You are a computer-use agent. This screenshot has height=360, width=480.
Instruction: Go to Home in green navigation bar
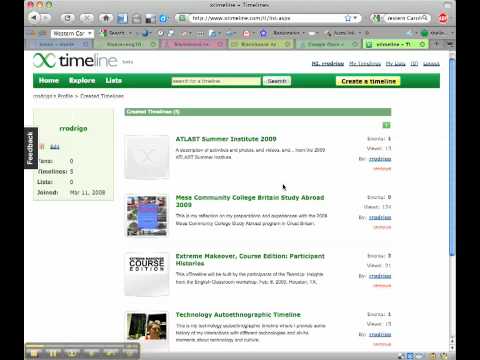(x=49, y=81)
